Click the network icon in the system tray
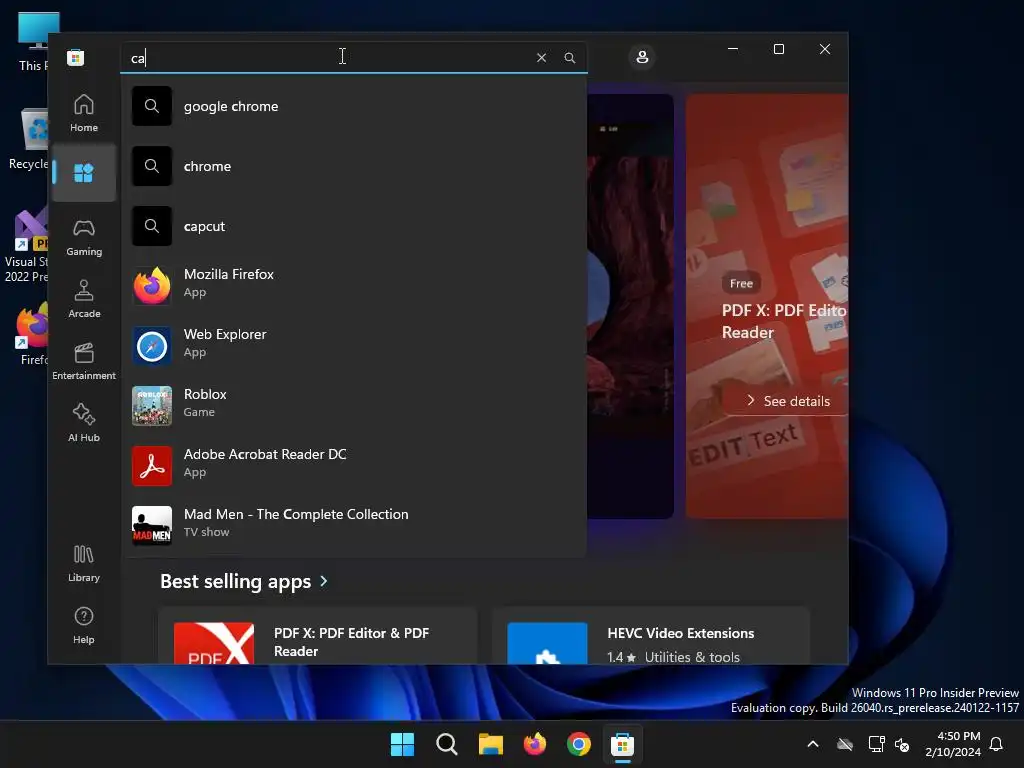The width and height of the screenshot is (1024, 768). pos(876,744)
